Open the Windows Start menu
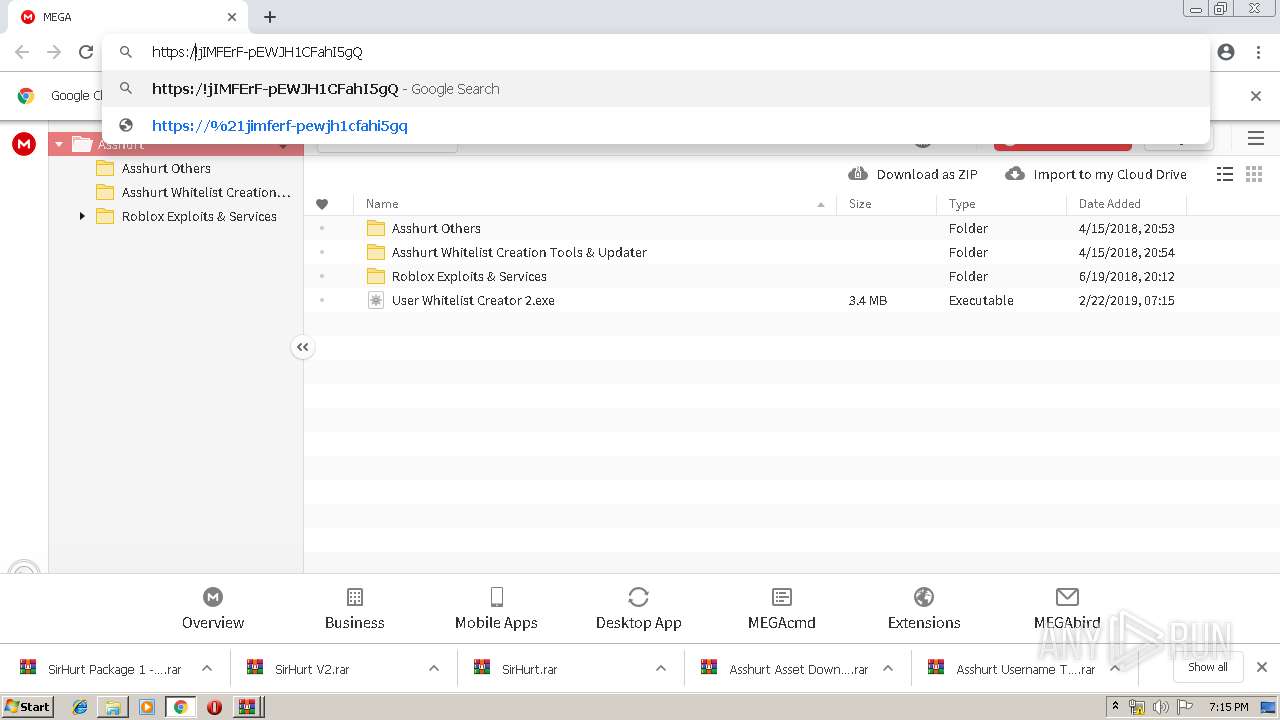The image size is (1280, 720). click(27, 707)
